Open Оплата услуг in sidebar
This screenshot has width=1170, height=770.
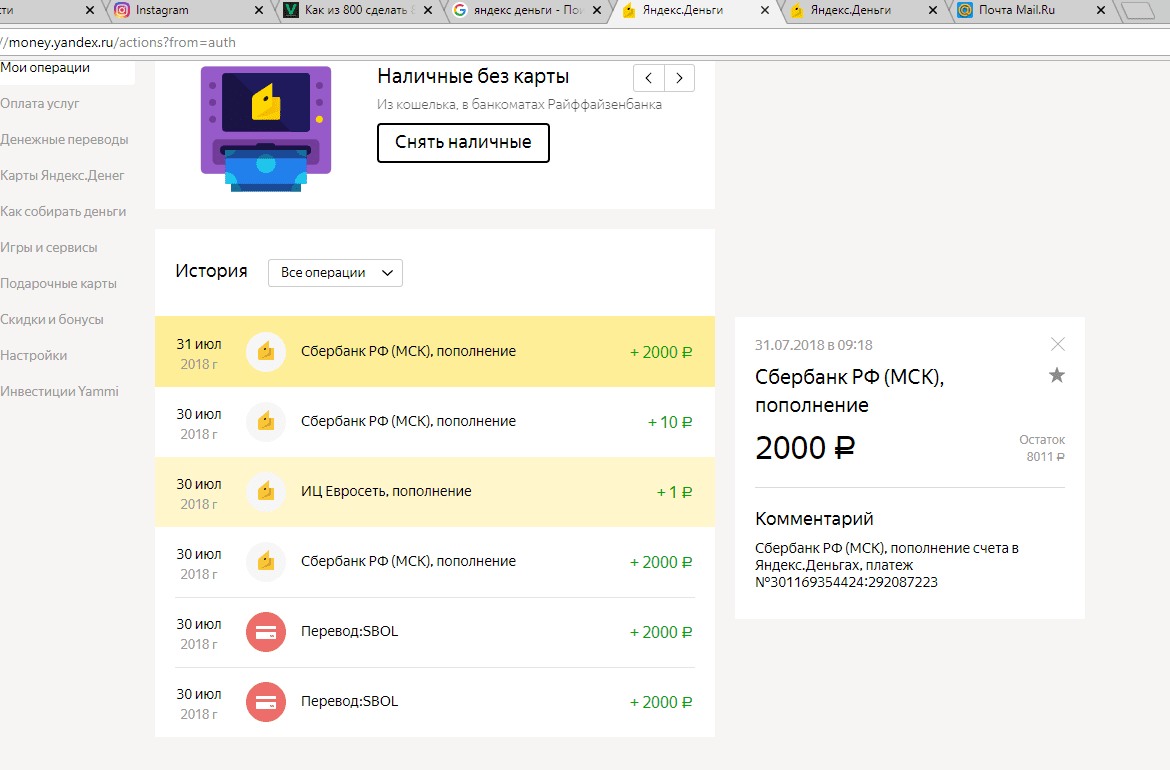tap(40, 103)
